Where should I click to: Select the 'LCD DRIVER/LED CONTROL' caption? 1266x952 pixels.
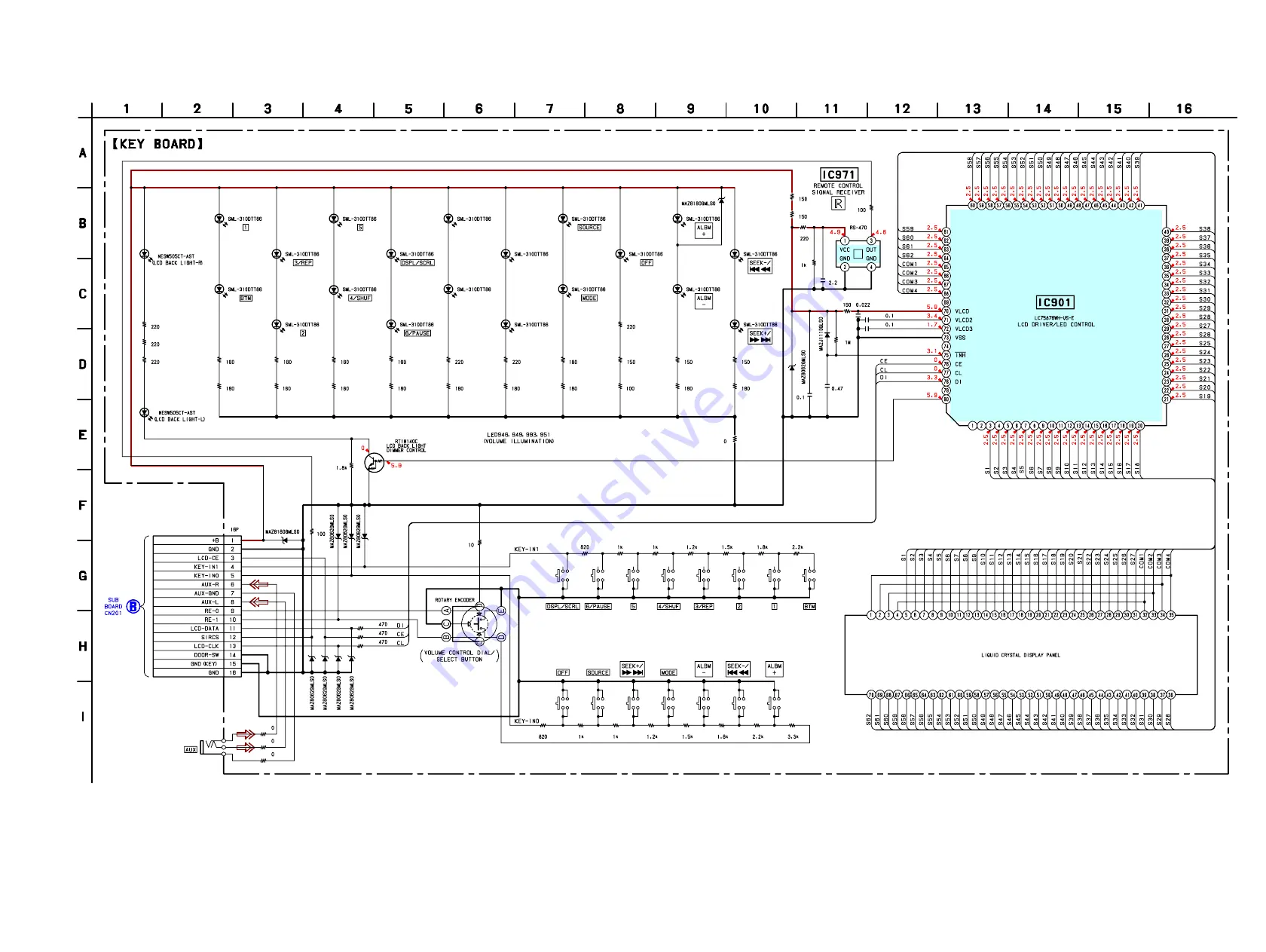1056,325
